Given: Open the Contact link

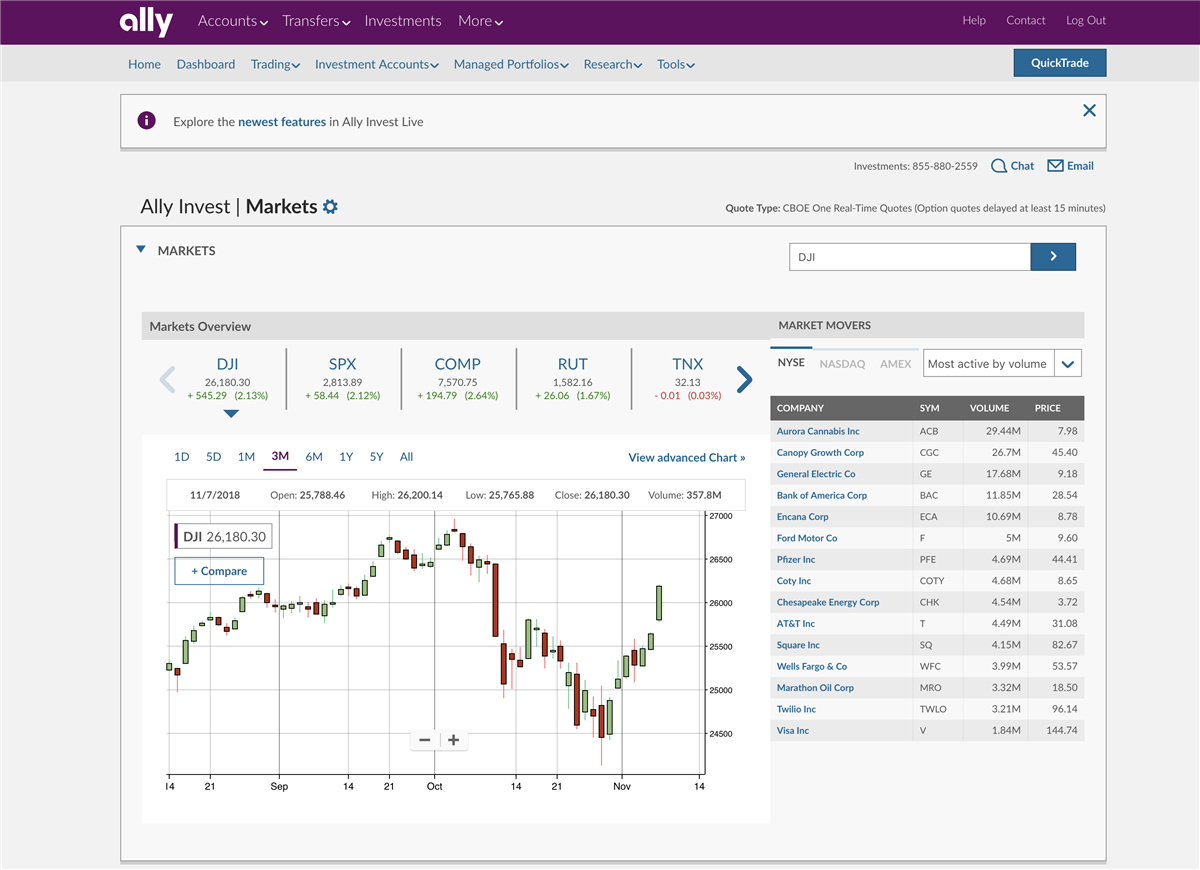Looking at the screenshot, I should [1026, 20].
